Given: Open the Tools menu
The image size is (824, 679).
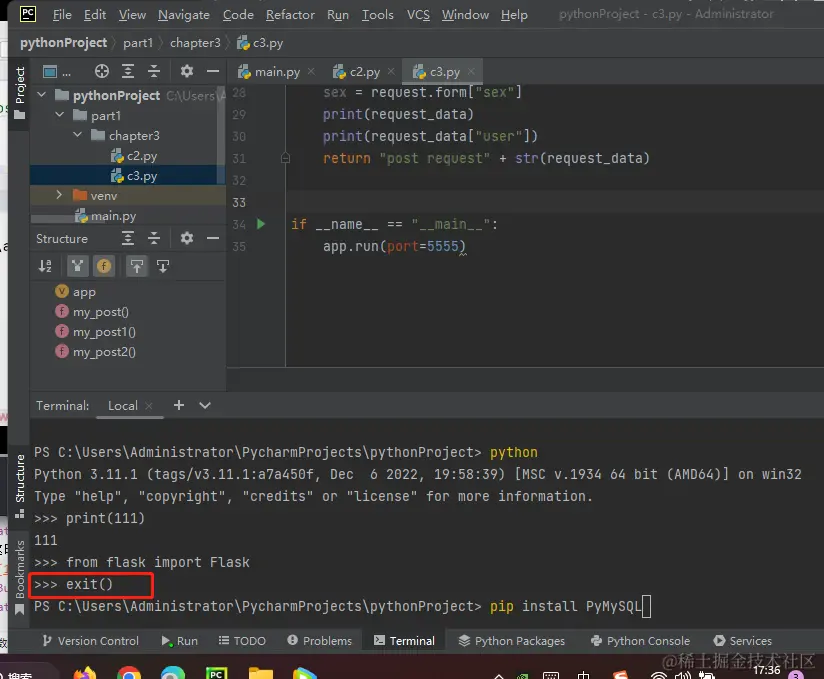Looking at the screenshot, I should 377,15.
